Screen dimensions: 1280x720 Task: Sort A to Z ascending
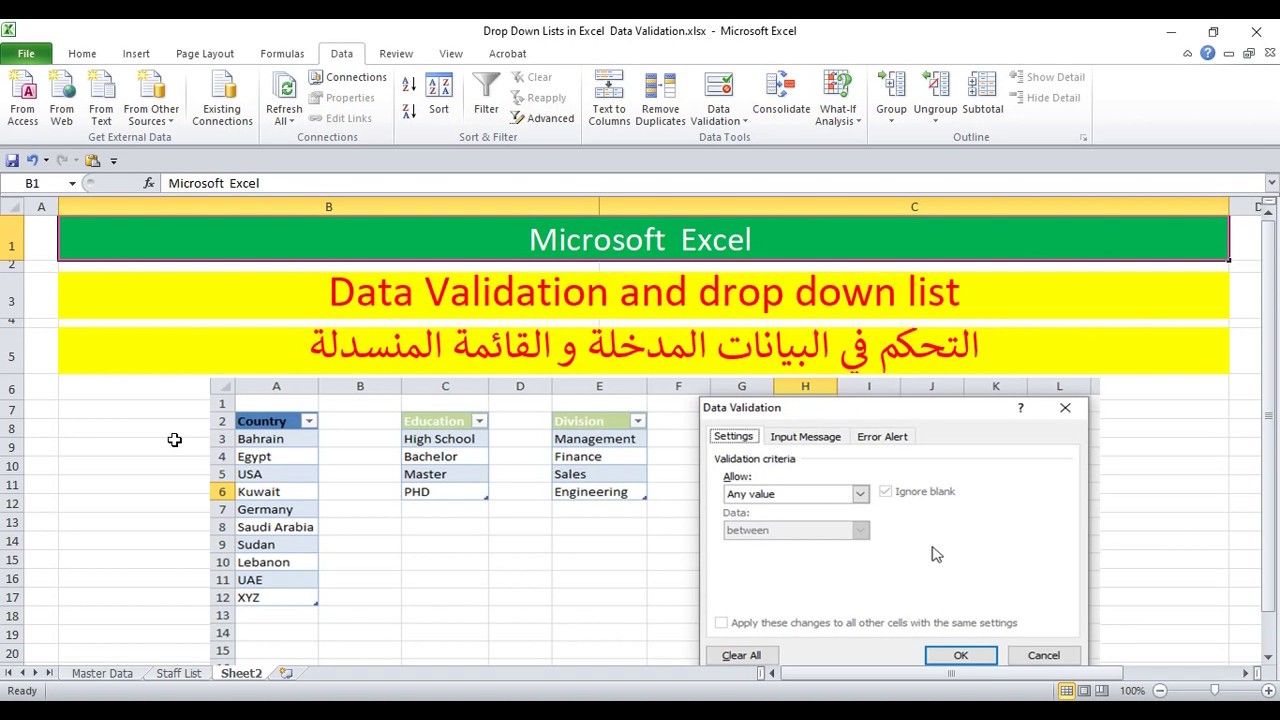click(x=409, y=86)
